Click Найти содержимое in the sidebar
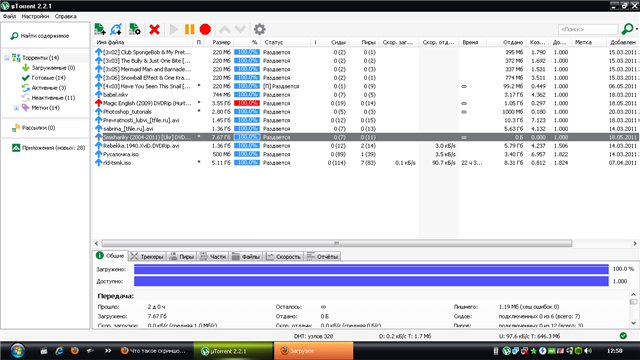 [40, 36]
